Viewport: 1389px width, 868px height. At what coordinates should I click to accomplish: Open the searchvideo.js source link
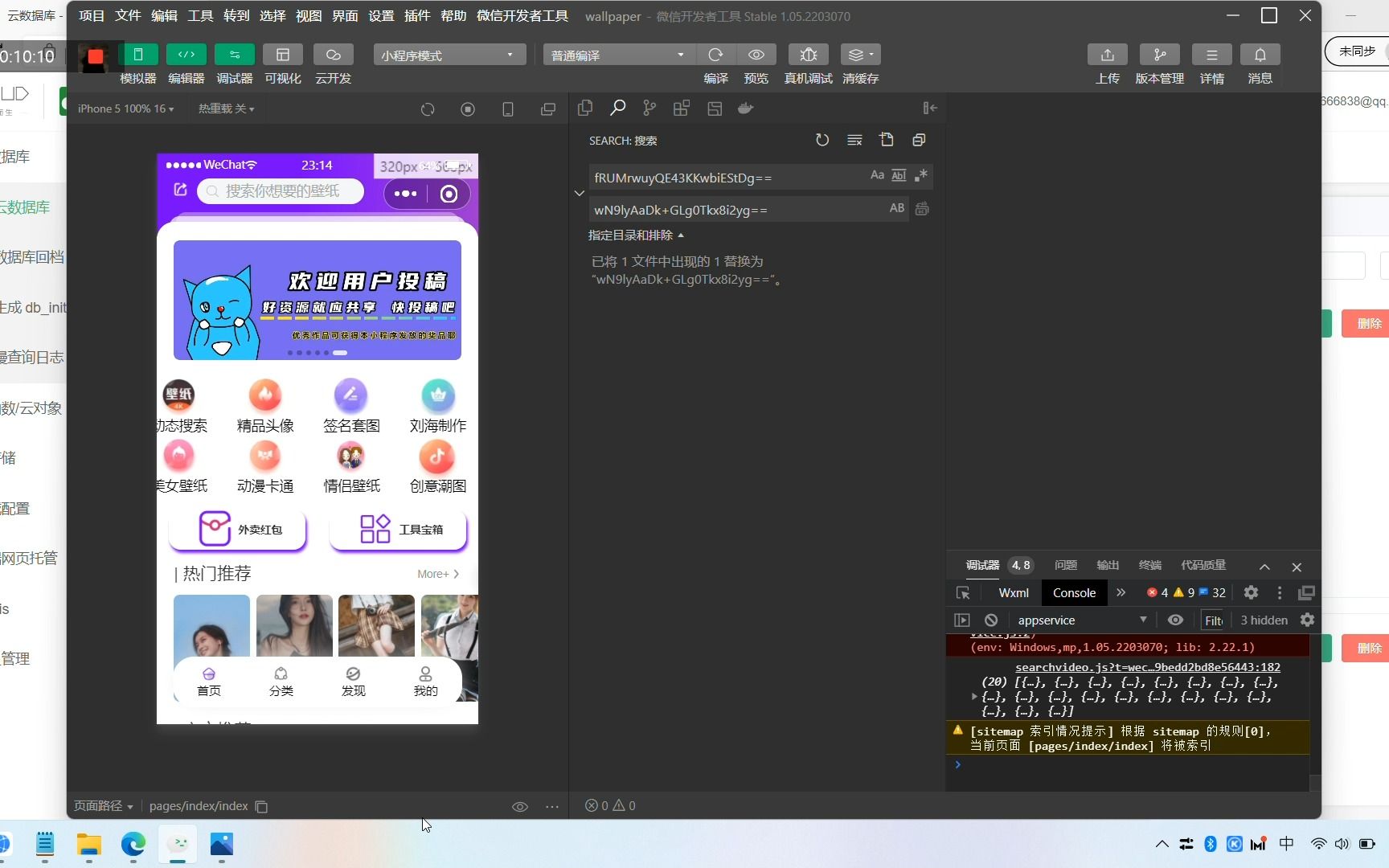coord(1148,667)
